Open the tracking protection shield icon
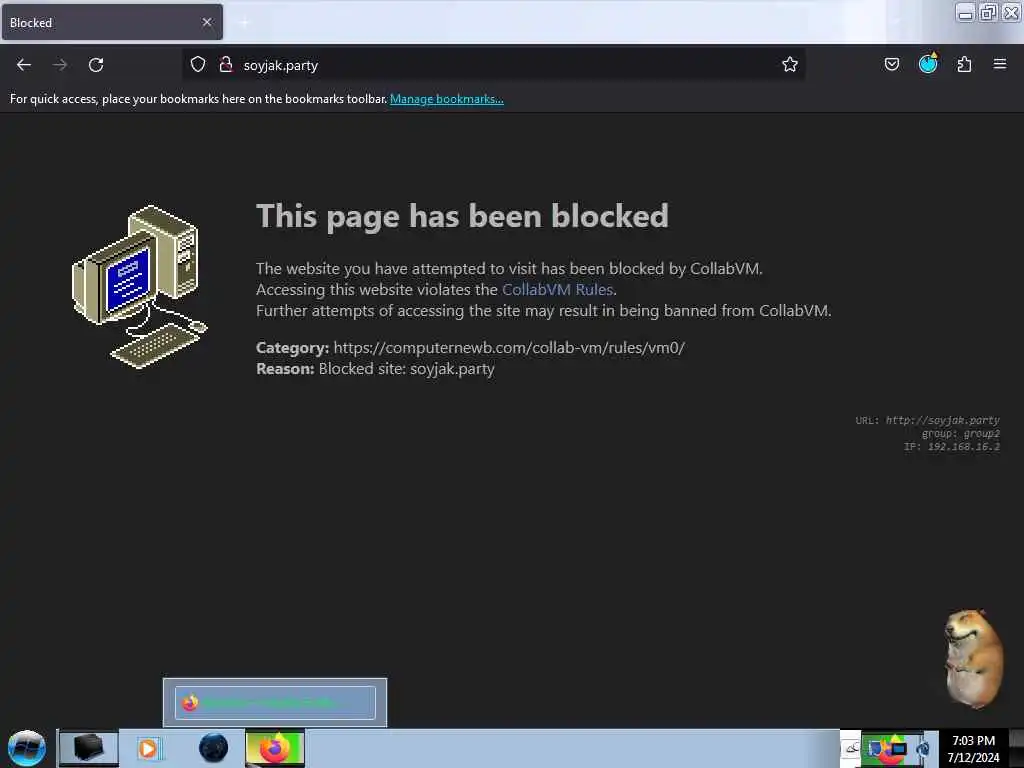Screen dimensions: 1024x768 click(198, 64)
